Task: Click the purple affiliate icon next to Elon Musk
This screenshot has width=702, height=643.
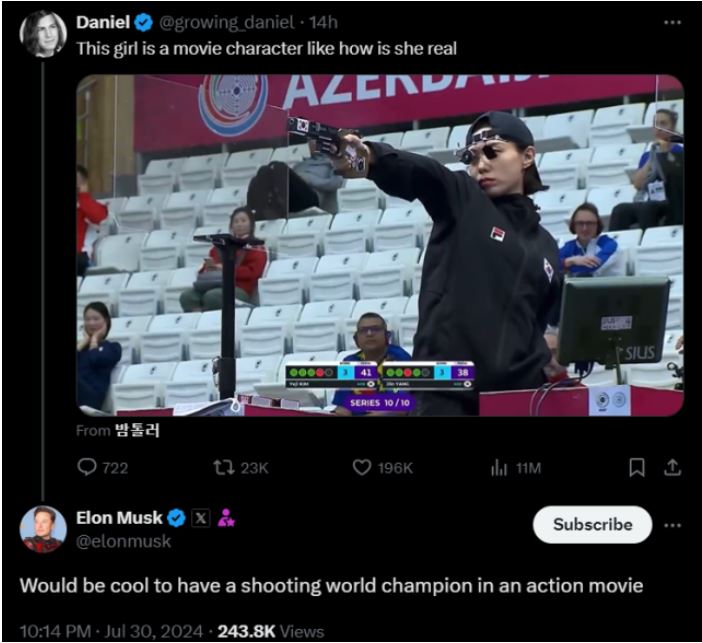Action: click(226, 518)
